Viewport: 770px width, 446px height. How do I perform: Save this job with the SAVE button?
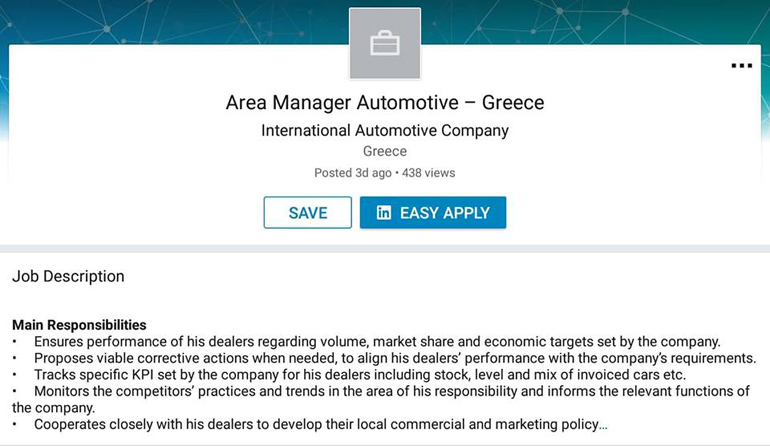tap(308, 213)
